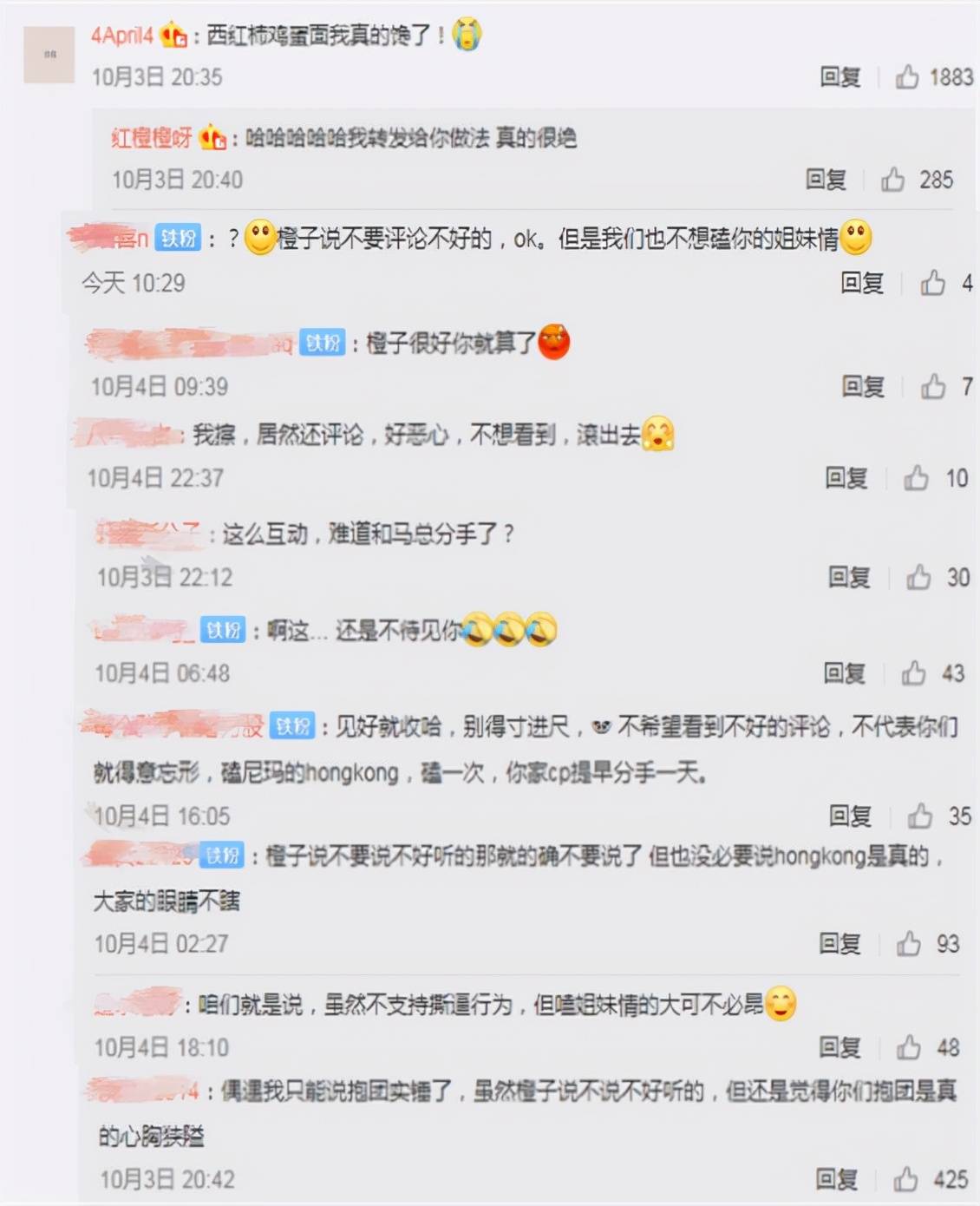
Task: Like the comment posted 10月4日 09:39
Action: (933, 386)
